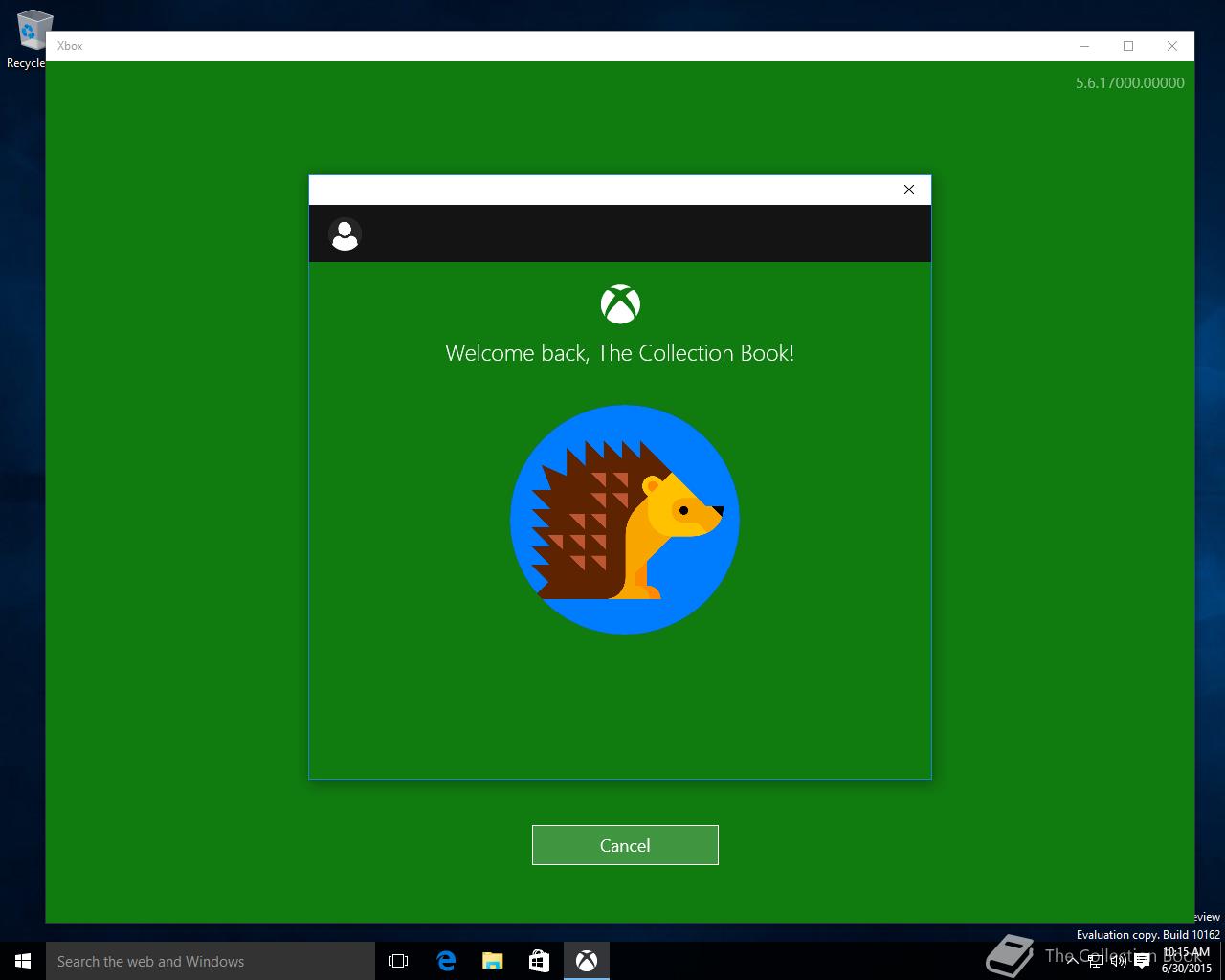Image resolution: width=1225 pixels, height=980 pixels.
Task: Open the Recycle Bin on the desktop
Action: (x=29, y=38)
